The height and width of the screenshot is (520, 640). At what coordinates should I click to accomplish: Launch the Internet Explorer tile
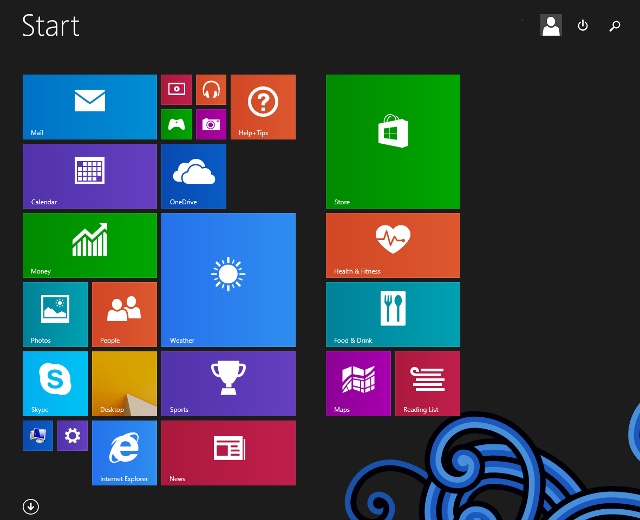click(x=124, y=453)
